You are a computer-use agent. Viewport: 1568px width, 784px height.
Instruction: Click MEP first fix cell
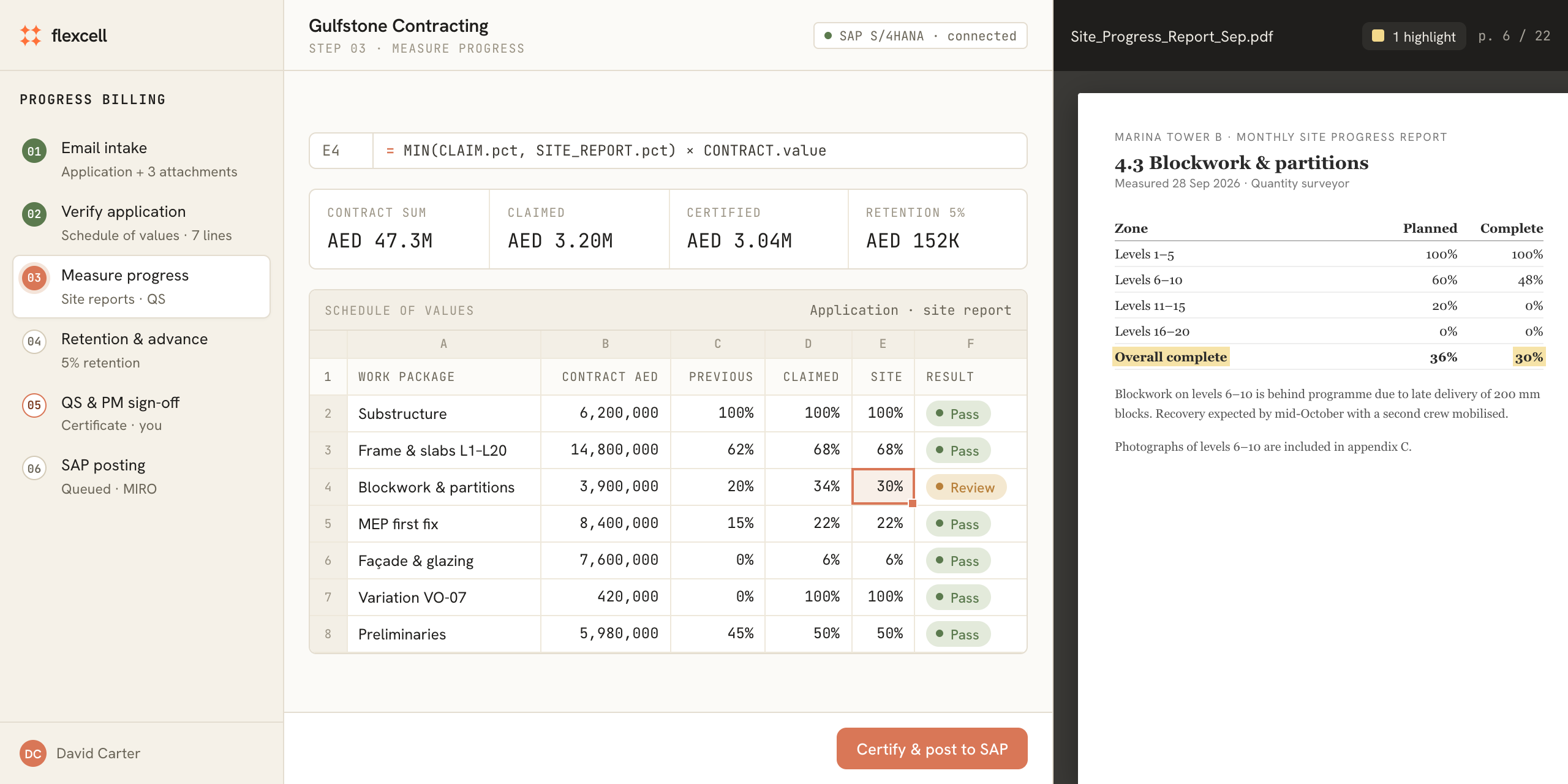click(443, 524)
